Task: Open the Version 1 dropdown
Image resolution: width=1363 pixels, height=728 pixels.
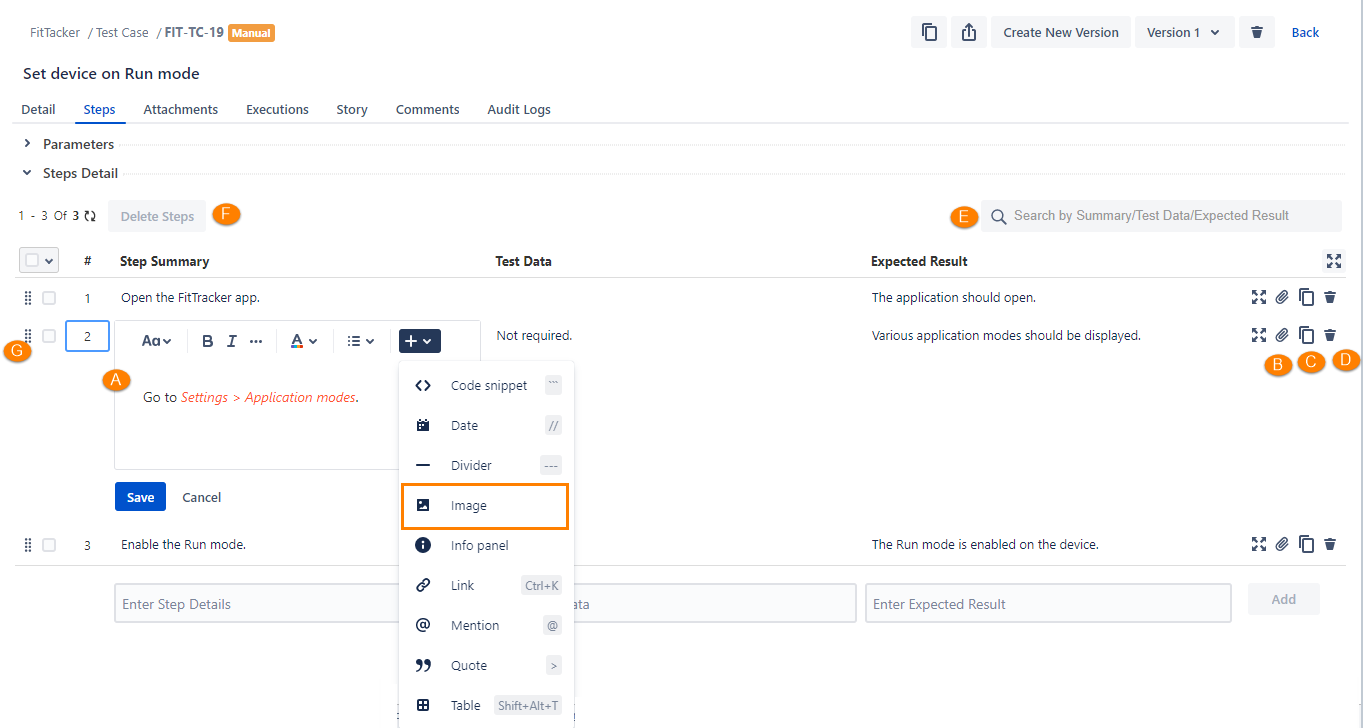Action: tap(1184, 32)
